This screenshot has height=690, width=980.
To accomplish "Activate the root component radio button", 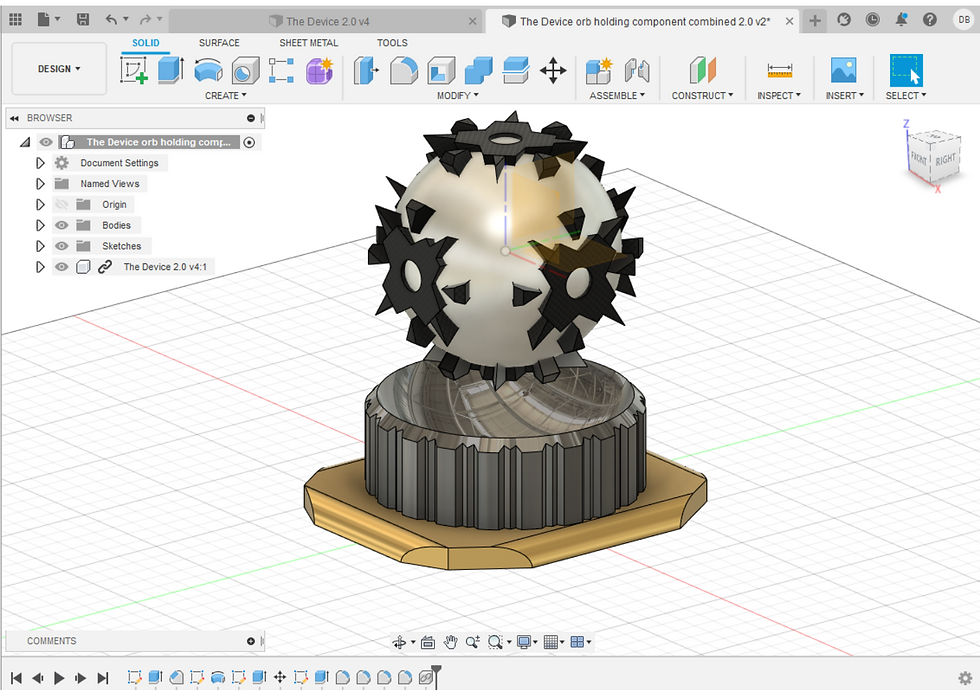I will pyautogui.click(x=249, y=142).
